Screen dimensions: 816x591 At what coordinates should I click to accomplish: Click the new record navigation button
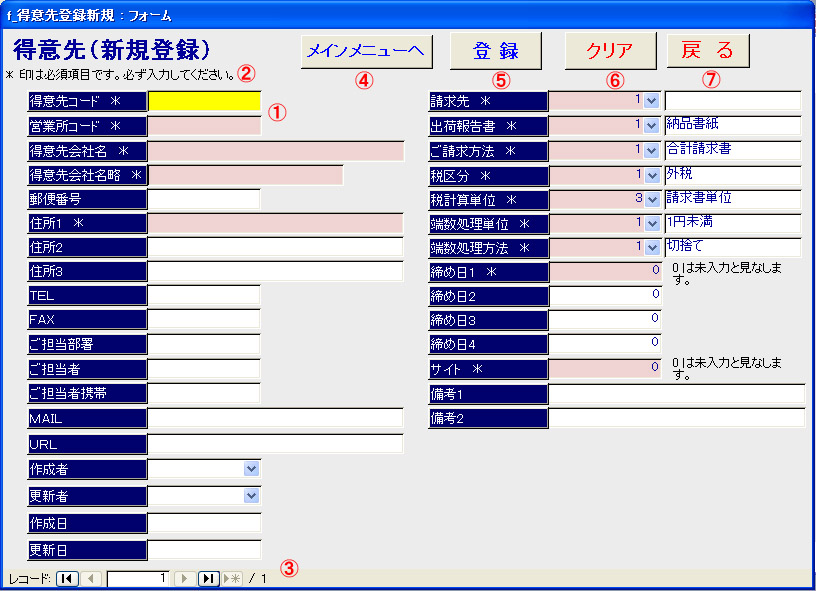click(231, 578)
